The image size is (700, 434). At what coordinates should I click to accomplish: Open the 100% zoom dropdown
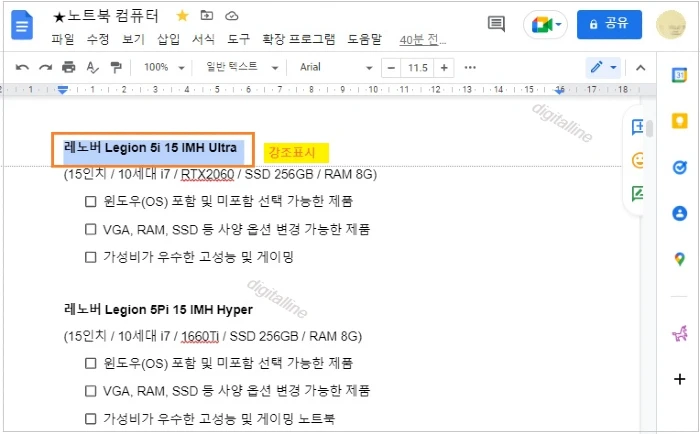click(163, 67)
